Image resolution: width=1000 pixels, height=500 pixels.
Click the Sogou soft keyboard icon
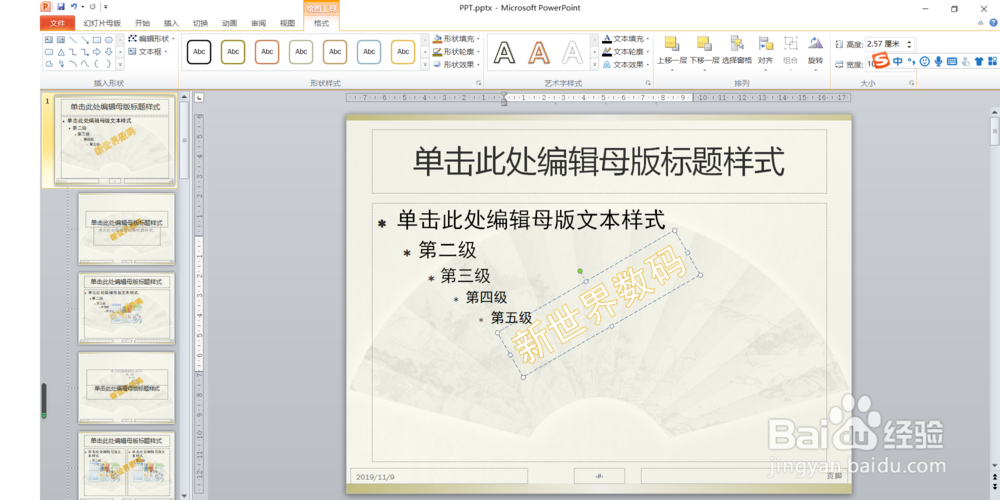[x=952, y=61]
